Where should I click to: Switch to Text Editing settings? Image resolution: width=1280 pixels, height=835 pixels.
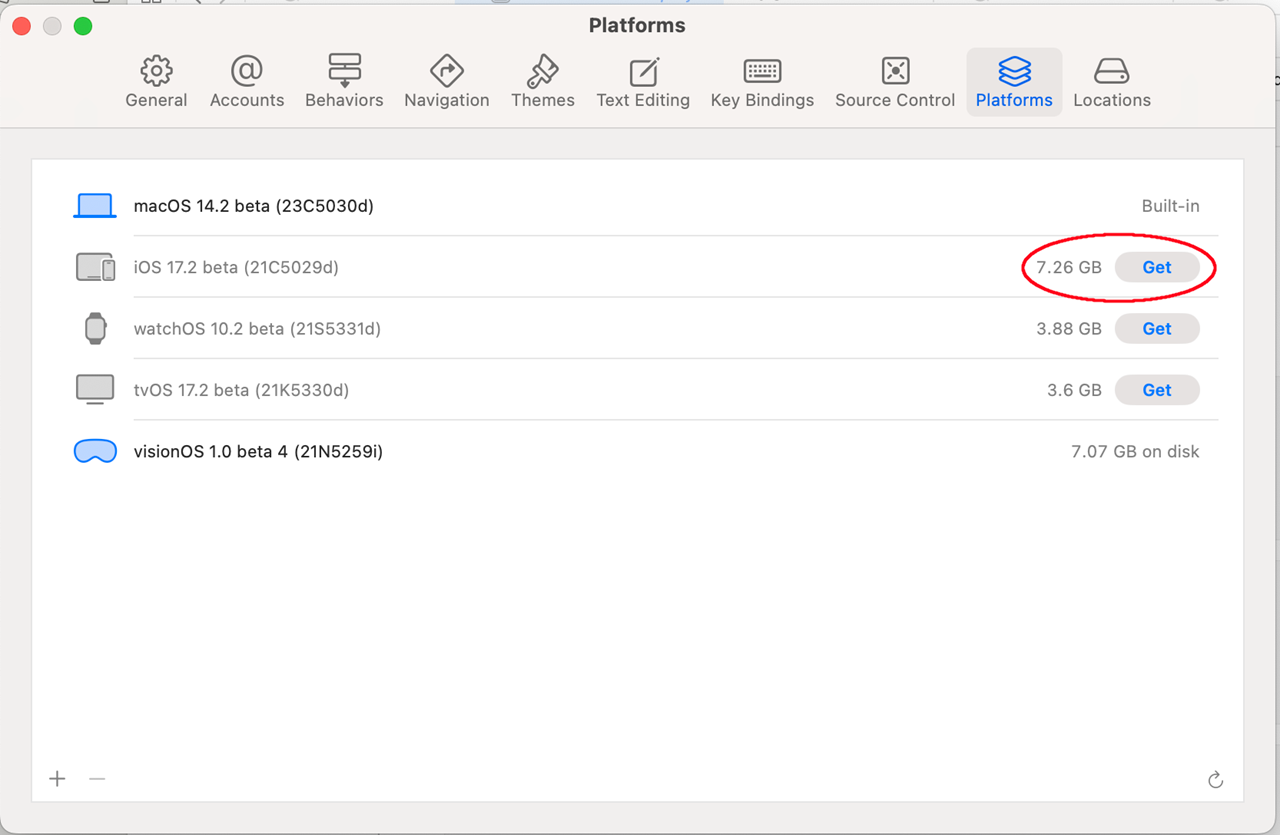(x=643, y=82)
